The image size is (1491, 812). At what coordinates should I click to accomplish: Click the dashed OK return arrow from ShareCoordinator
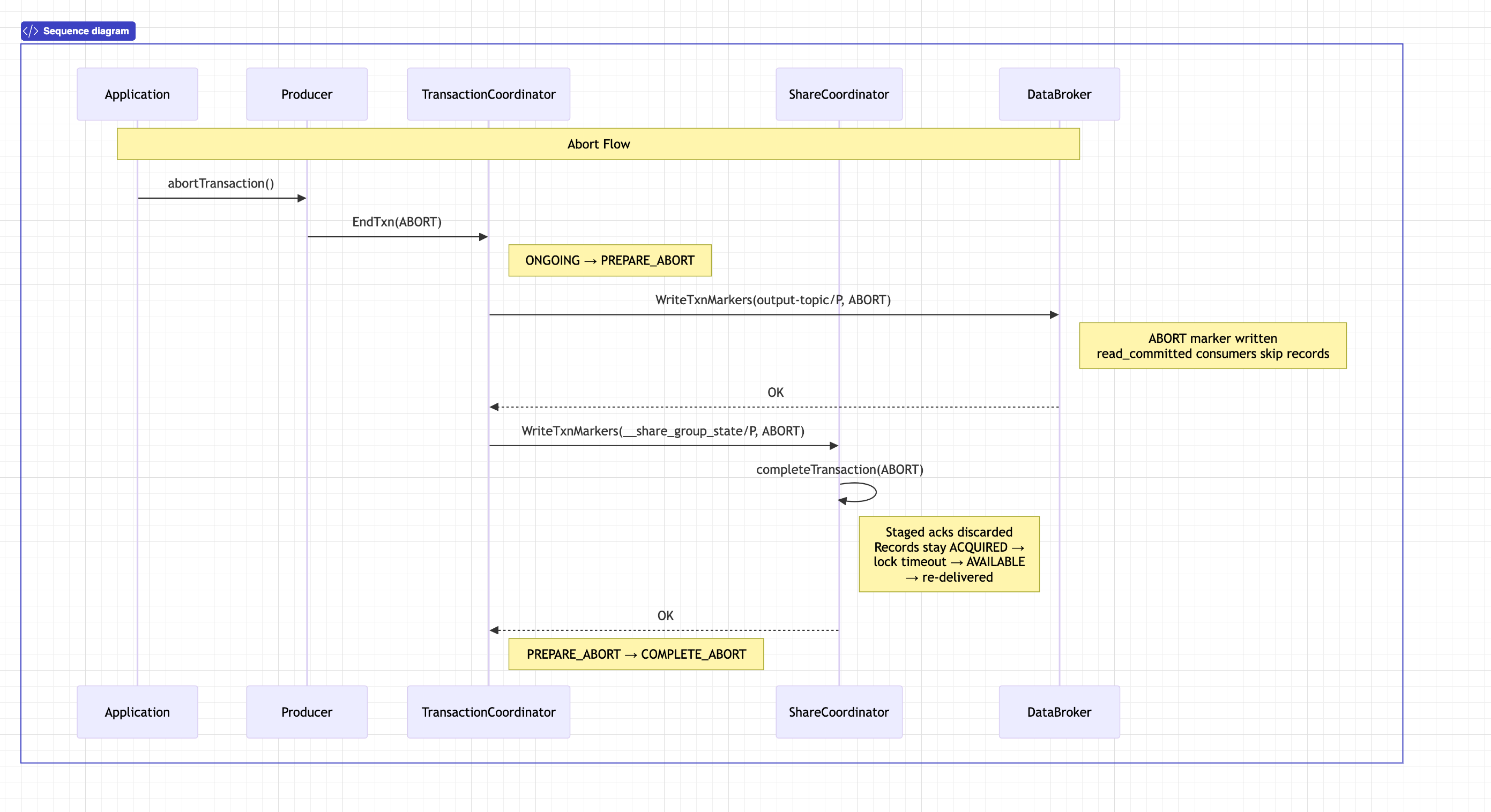[x=665, y=630]
